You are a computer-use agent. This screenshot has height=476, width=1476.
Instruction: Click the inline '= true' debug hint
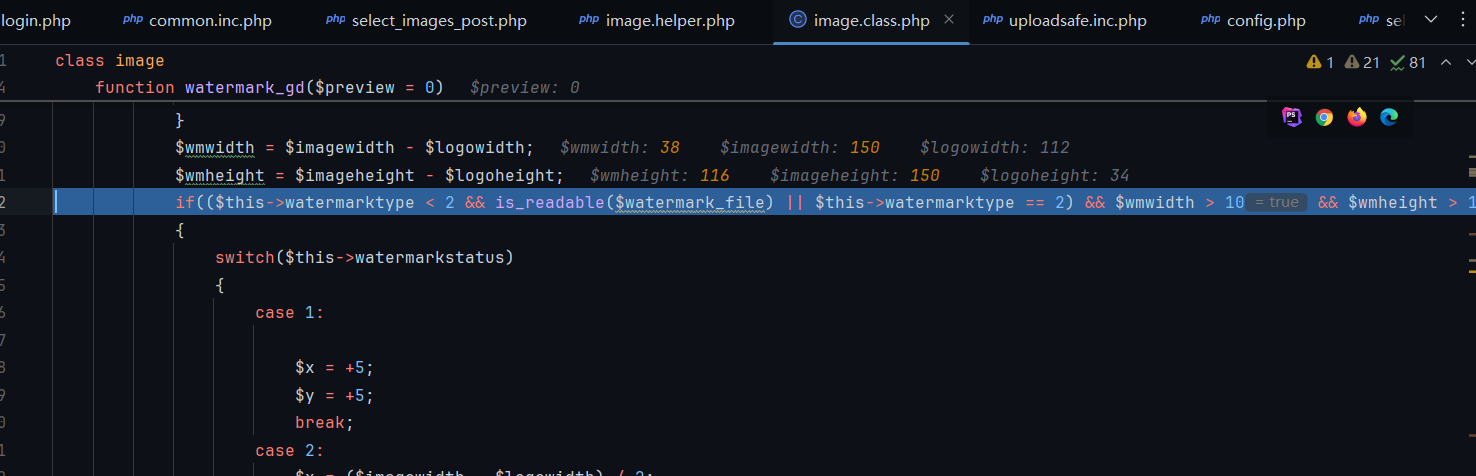point(1277,202)
